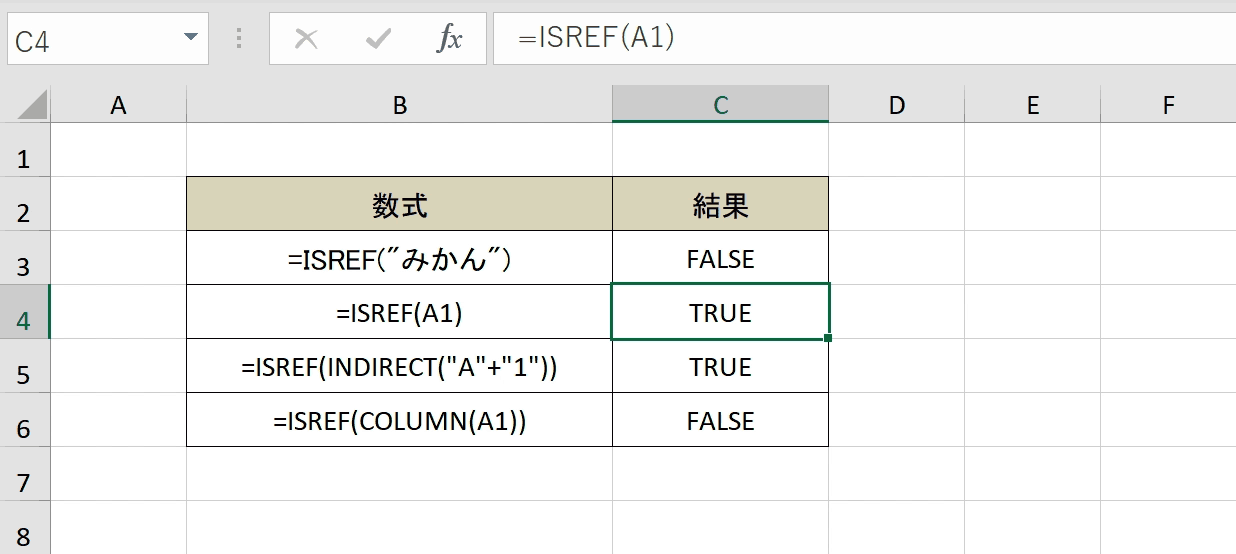
Task: Select the 数式 header cell
Action: point(399,204)
